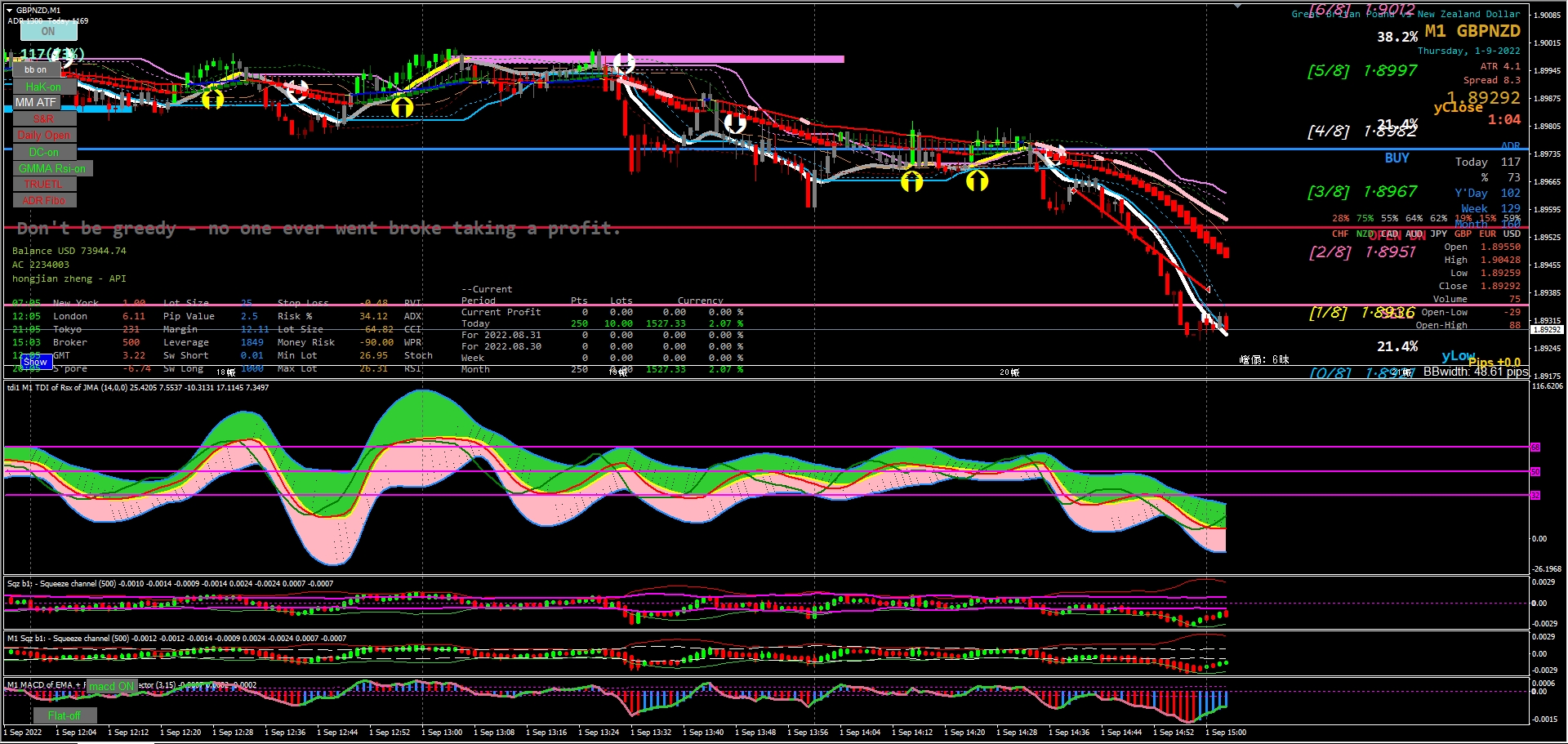Select the Low 1.89259 value

click(x=1501, y=273)
